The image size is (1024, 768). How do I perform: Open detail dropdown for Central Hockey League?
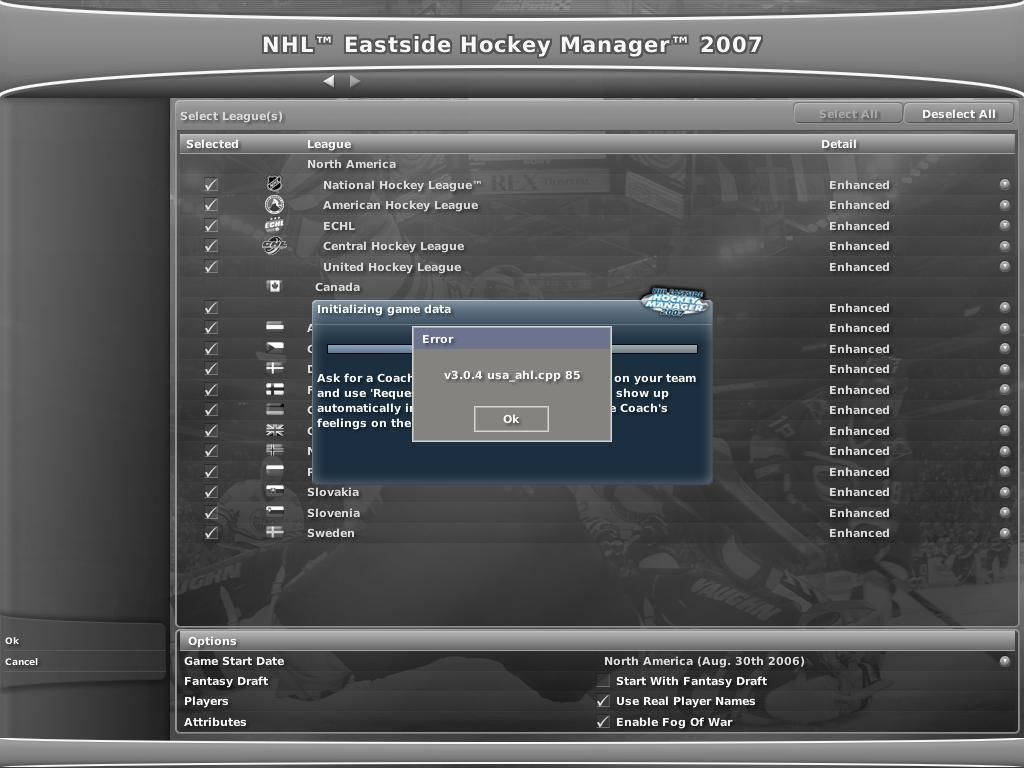[x=1004, y=246]
